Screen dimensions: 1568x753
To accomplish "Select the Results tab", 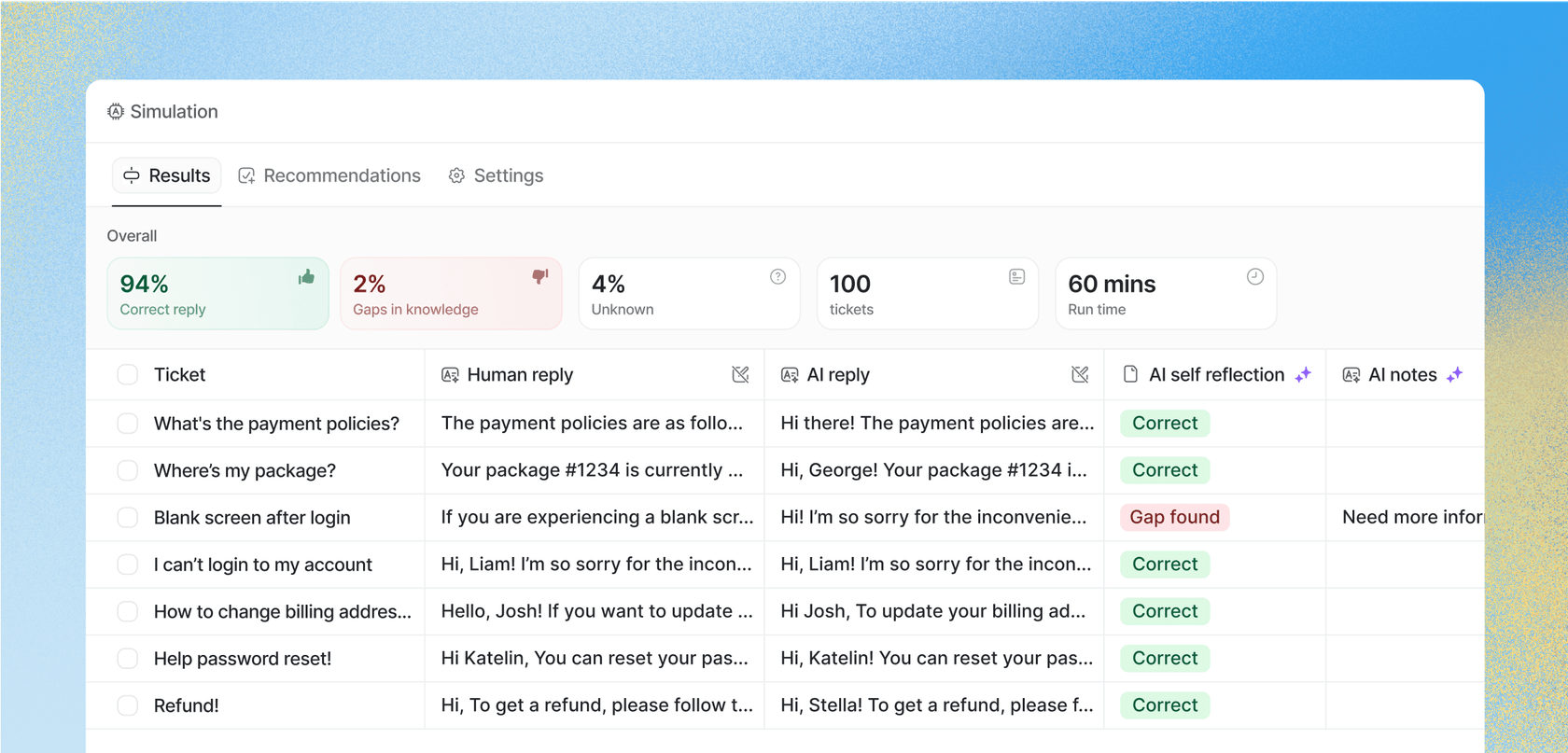I will click(167, 176).
